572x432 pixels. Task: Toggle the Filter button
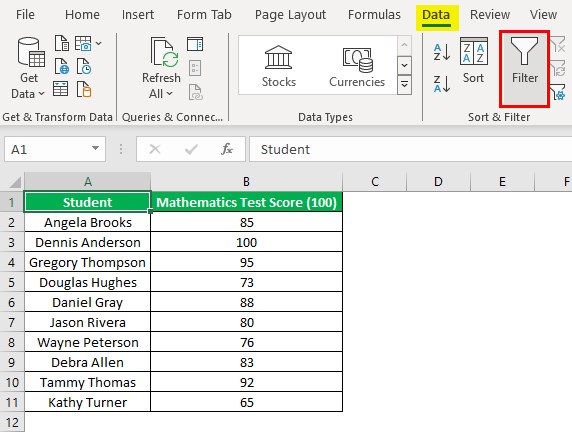(x=525, y=69)
